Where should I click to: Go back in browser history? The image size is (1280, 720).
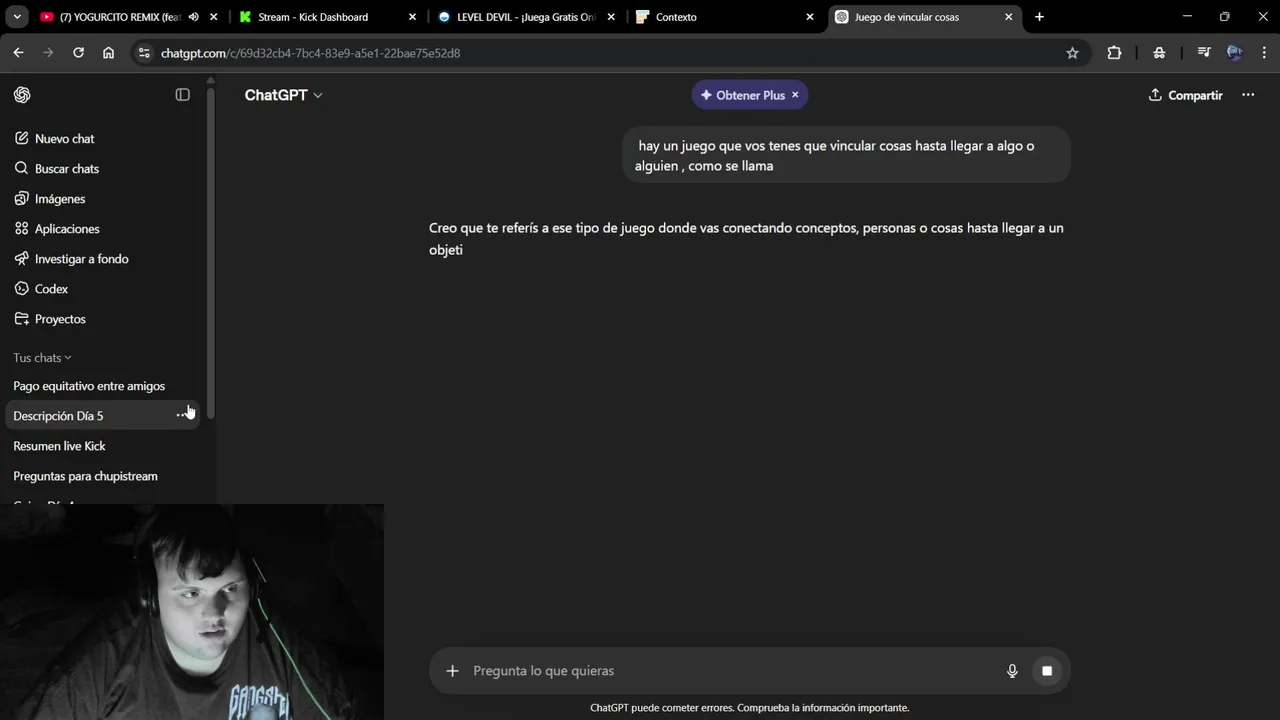tap(19, 53)
